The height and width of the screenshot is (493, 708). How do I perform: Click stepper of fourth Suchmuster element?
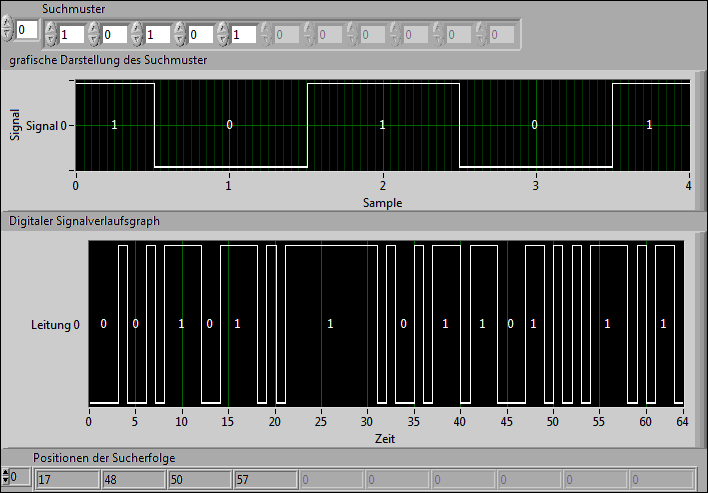click(x=180, y=34)
